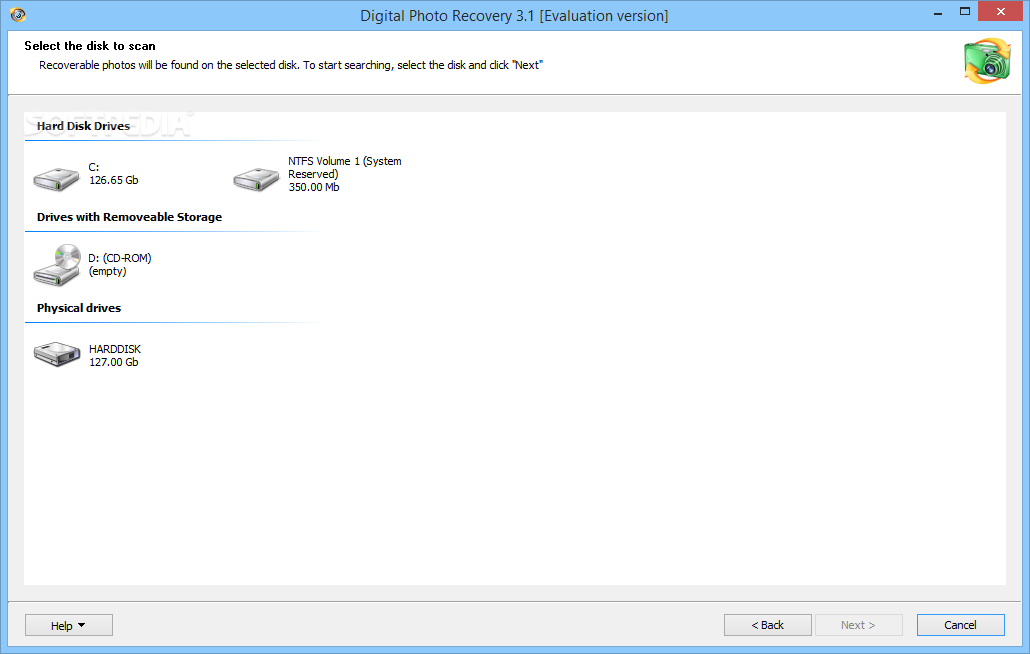Viewport: 1030px width, 654px height.
Task: Click the 'HARDDISK' drive name
Action: pyautogui.click(x=115, y=349)
